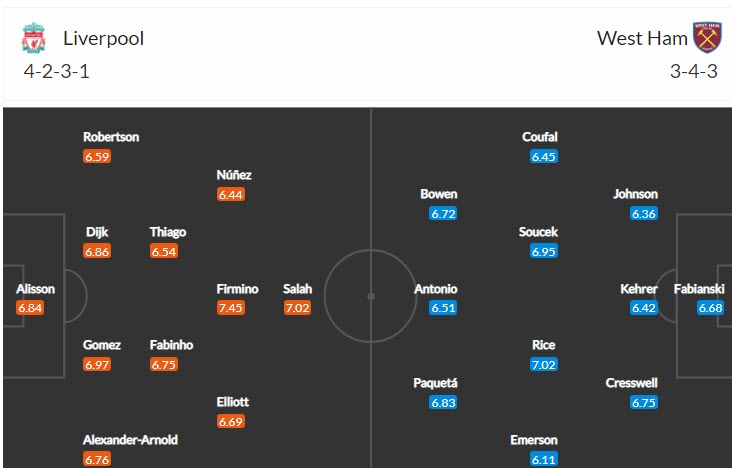Click Robertson's 6.59 rating badge
Image resolution: width=732 pixels, height=468 pixels.
click(97, 157)
